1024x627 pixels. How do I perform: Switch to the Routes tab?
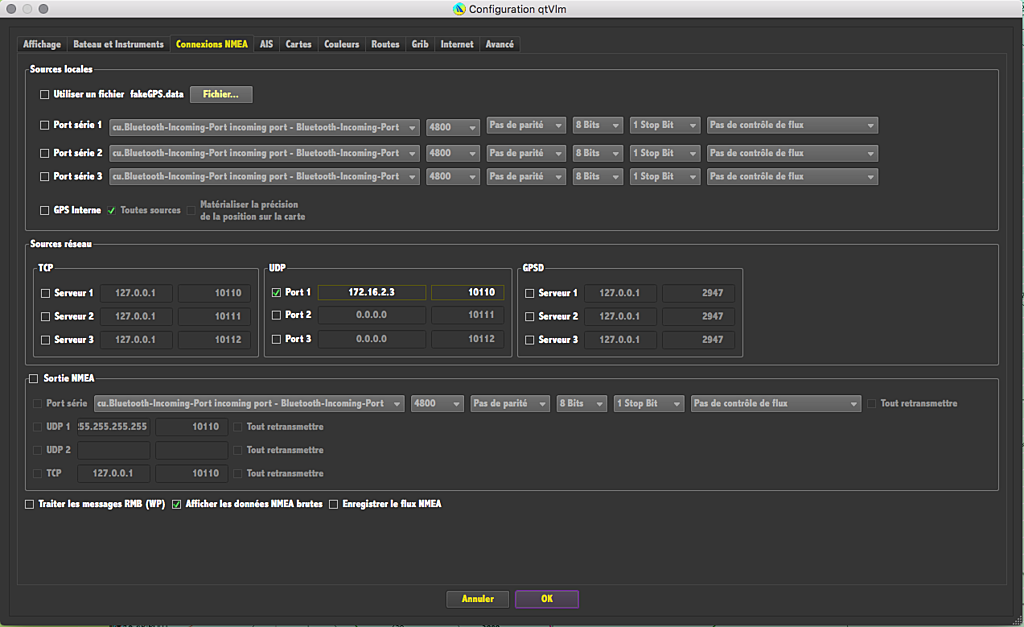click(385, 44)
